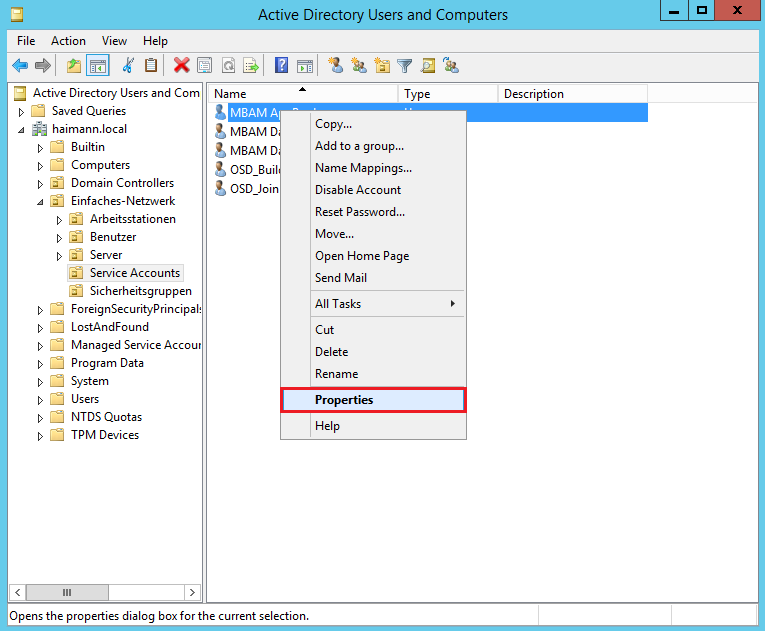Expand the Builtin container
Image resolution: width=765 pixels, height=631 pixels.
point(40,148)
